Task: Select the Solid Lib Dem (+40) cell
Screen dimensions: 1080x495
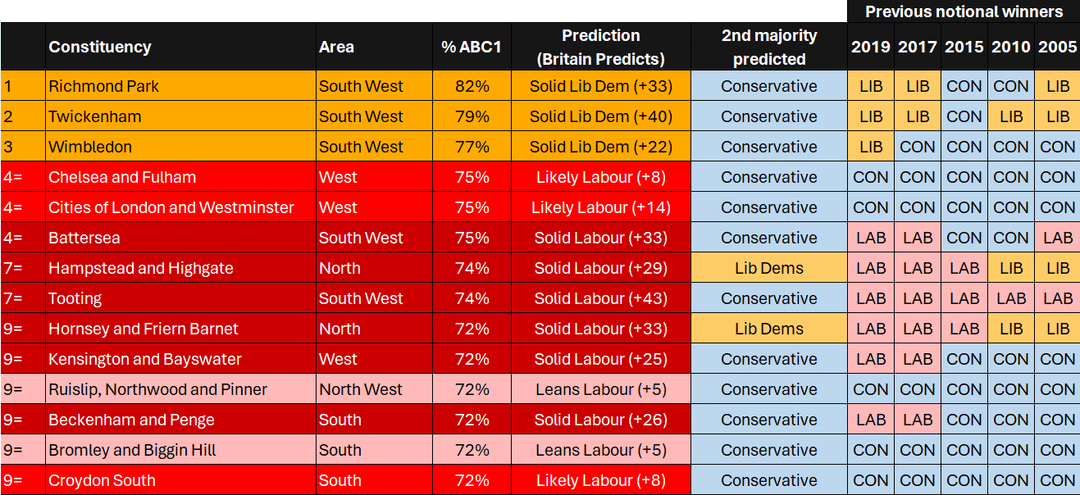Action: click(600, 116)
